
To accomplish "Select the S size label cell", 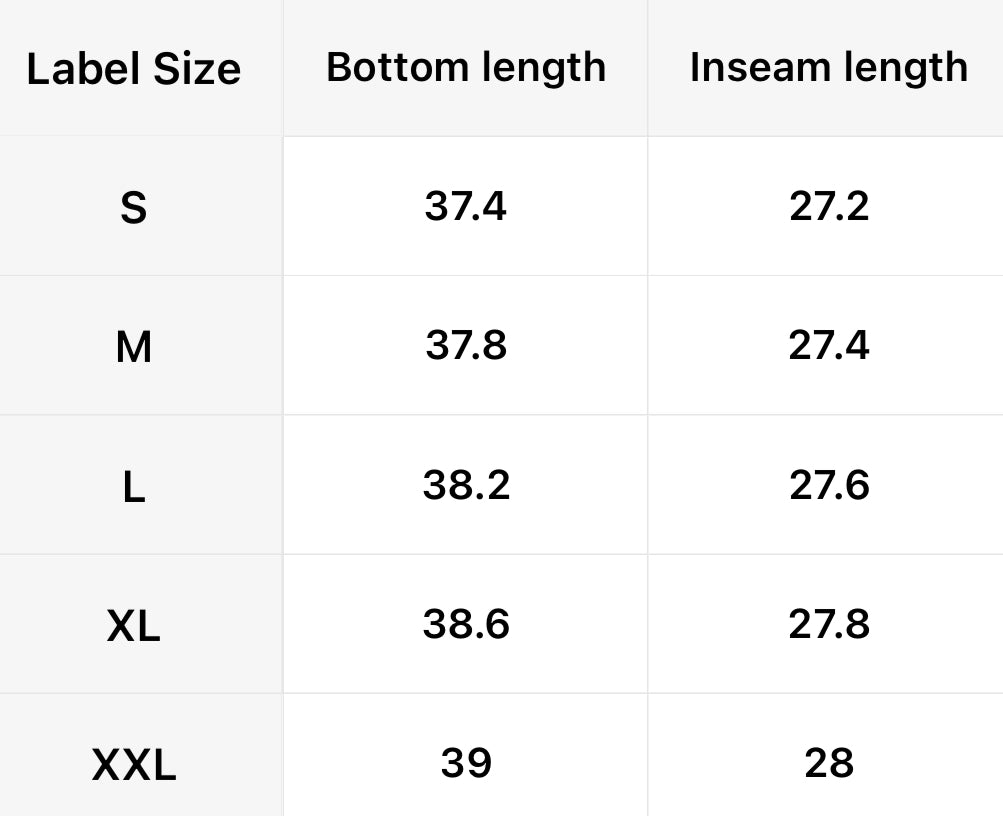I will click(133, 208).
